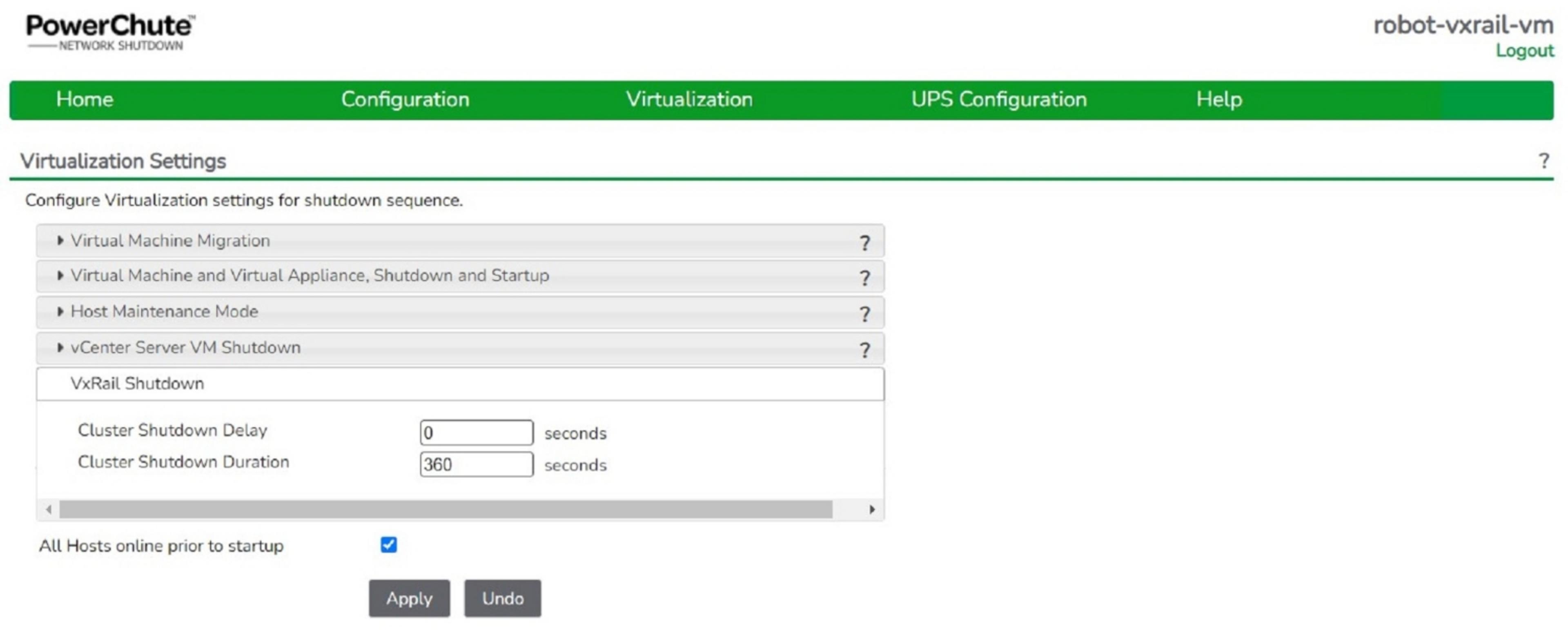Open the UPS Configuration menu

coord(998,99)
